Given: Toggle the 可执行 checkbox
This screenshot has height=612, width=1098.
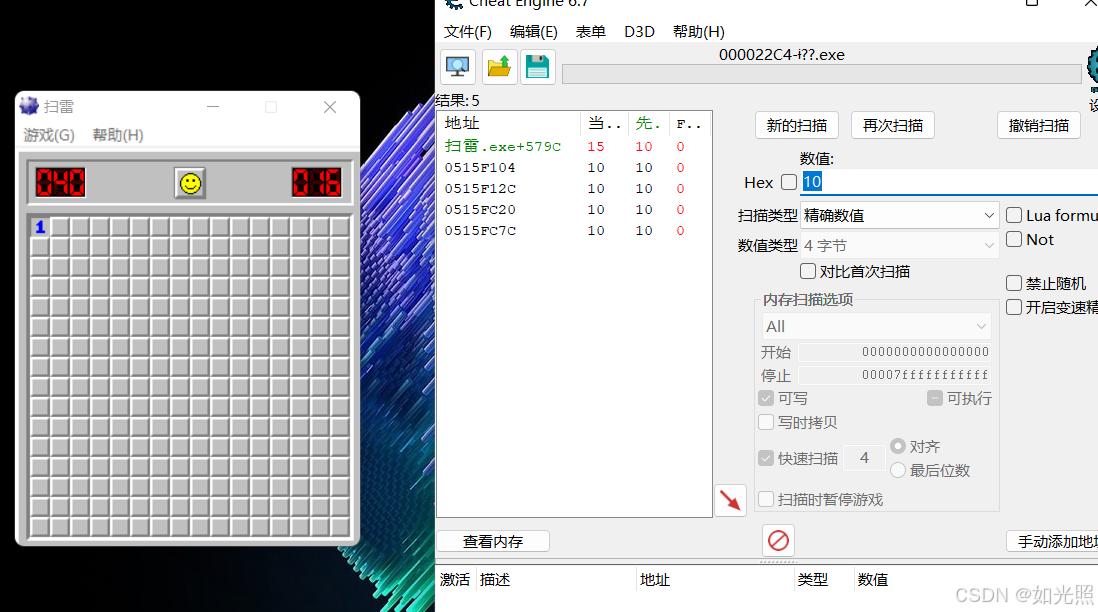Looking at the screenshot, I should (x=935, y=398).
